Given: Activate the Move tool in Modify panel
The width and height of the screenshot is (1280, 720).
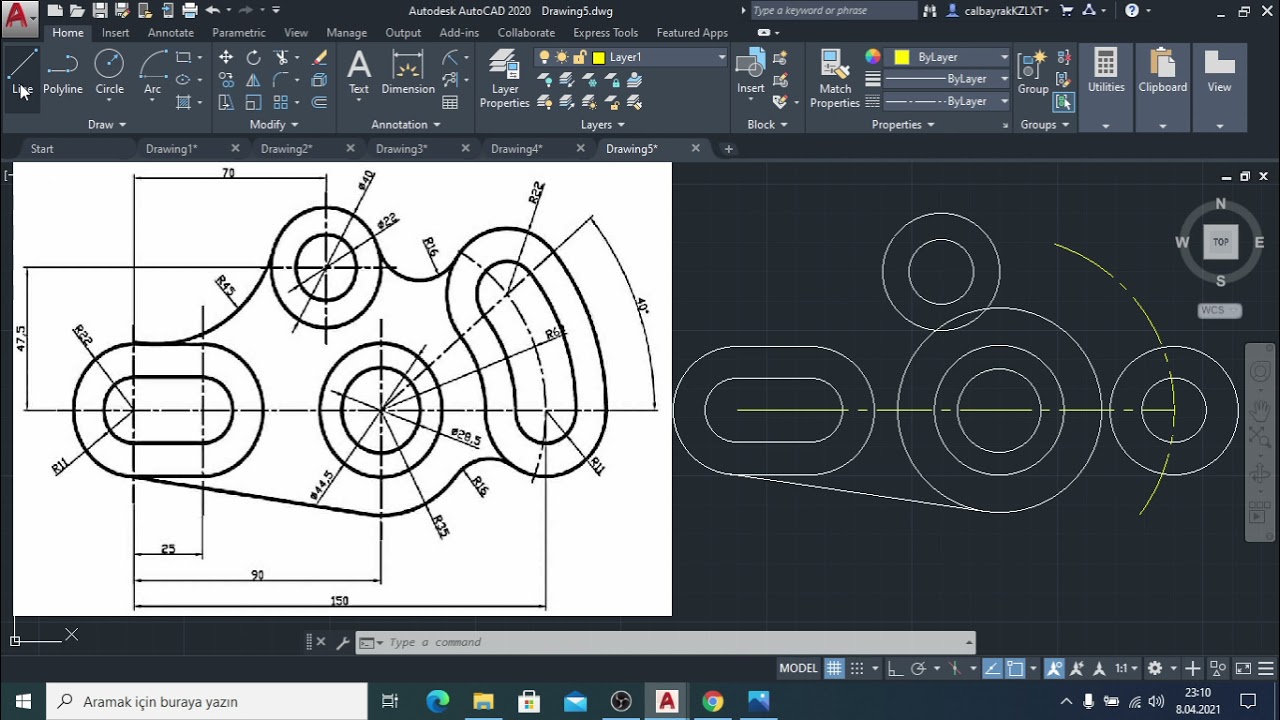Looking at the screenshot, I should click(226, 58).
